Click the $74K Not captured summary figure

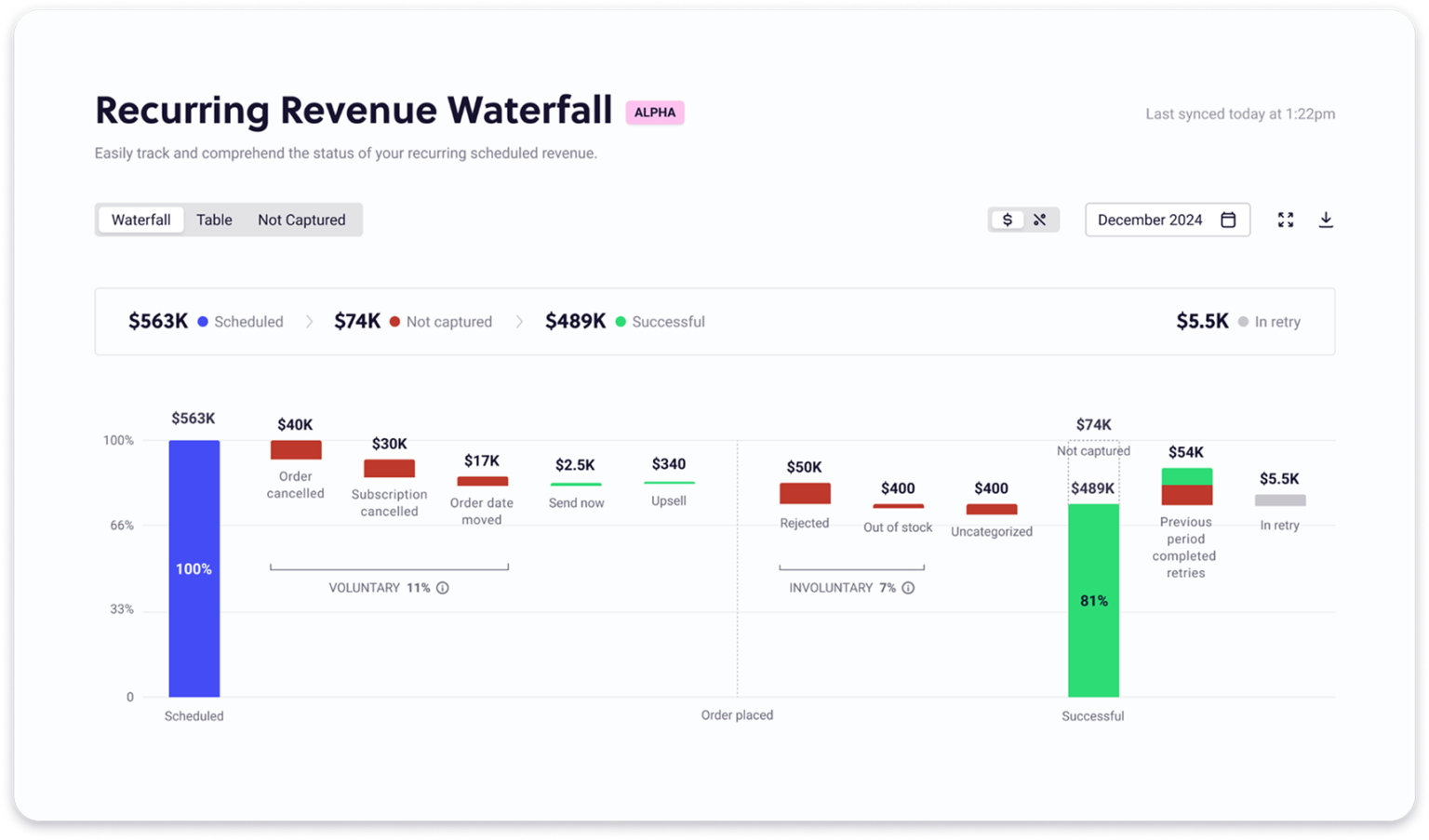pyautogui.click(x=357, y=321)
